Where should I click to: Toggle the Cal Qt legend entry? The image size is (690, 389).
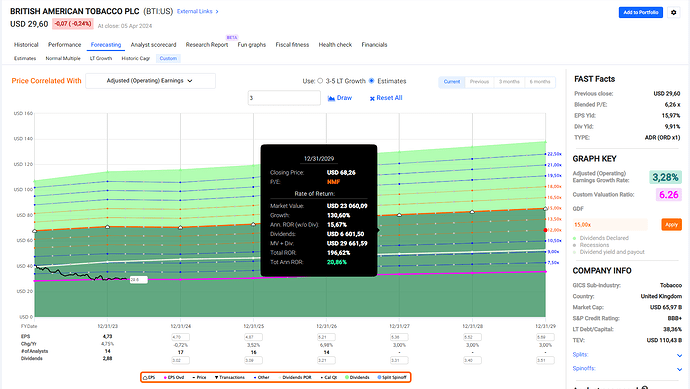click(x=328, y=378)
